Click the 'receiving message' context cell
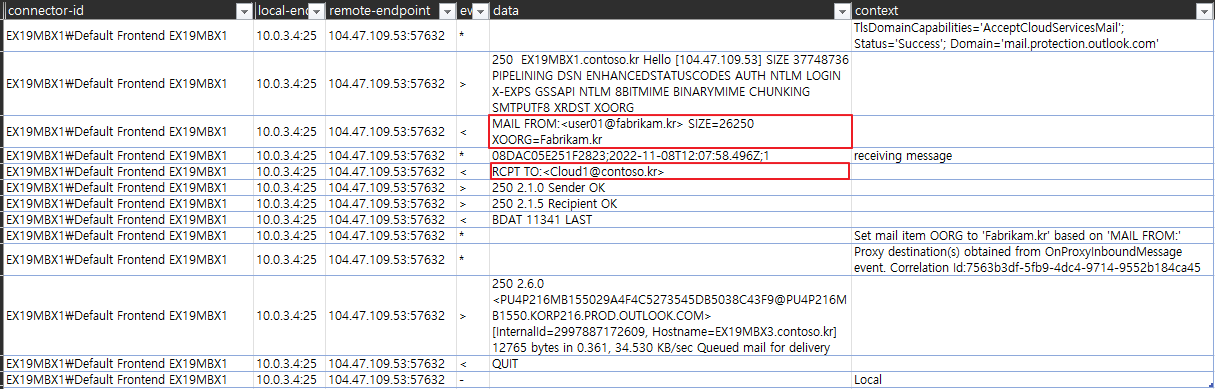The height and width of the screenshot is (389, 1215). [x=1033, y=155]
